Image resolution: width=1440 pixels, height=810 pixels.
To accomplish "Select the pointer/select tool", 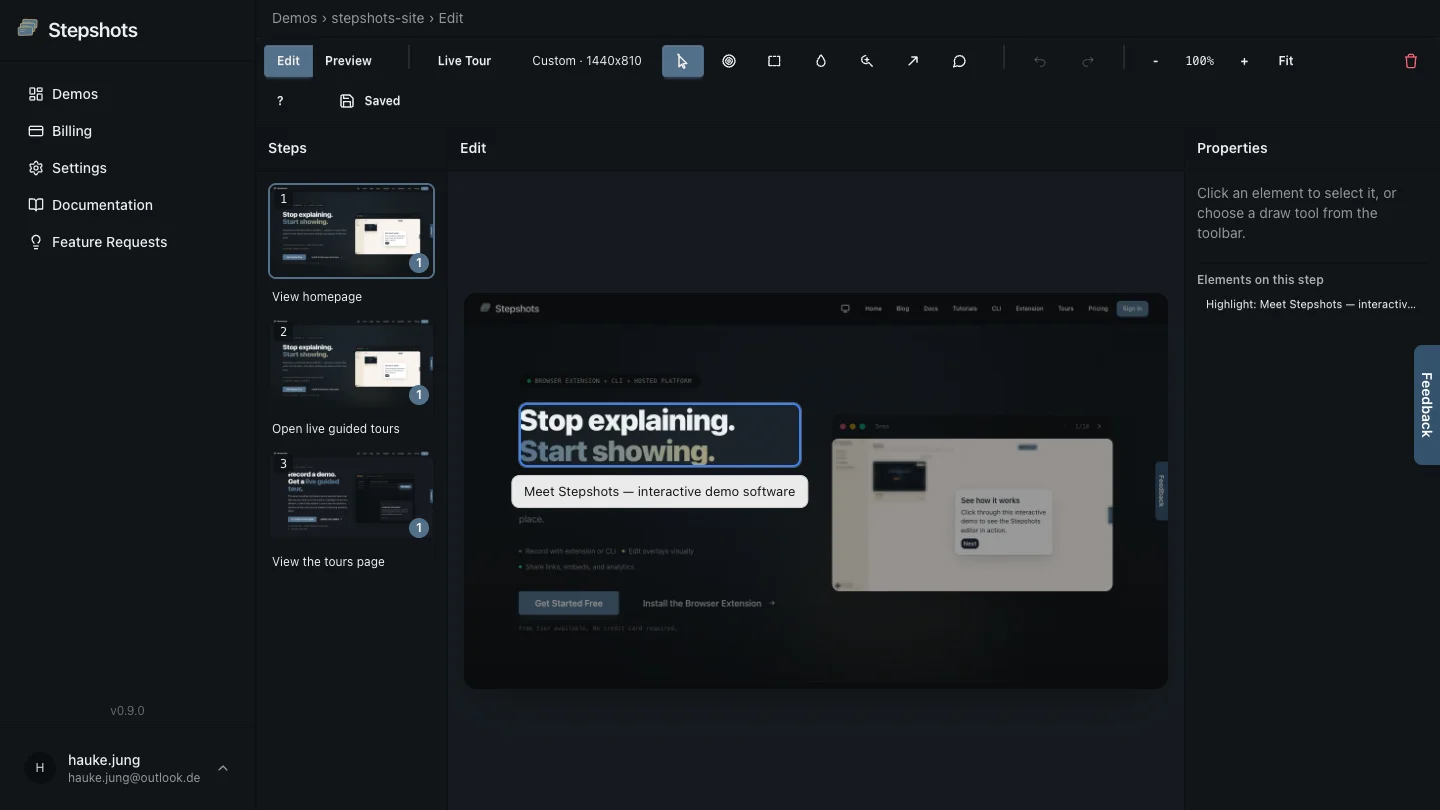I will tap(682, 61).
